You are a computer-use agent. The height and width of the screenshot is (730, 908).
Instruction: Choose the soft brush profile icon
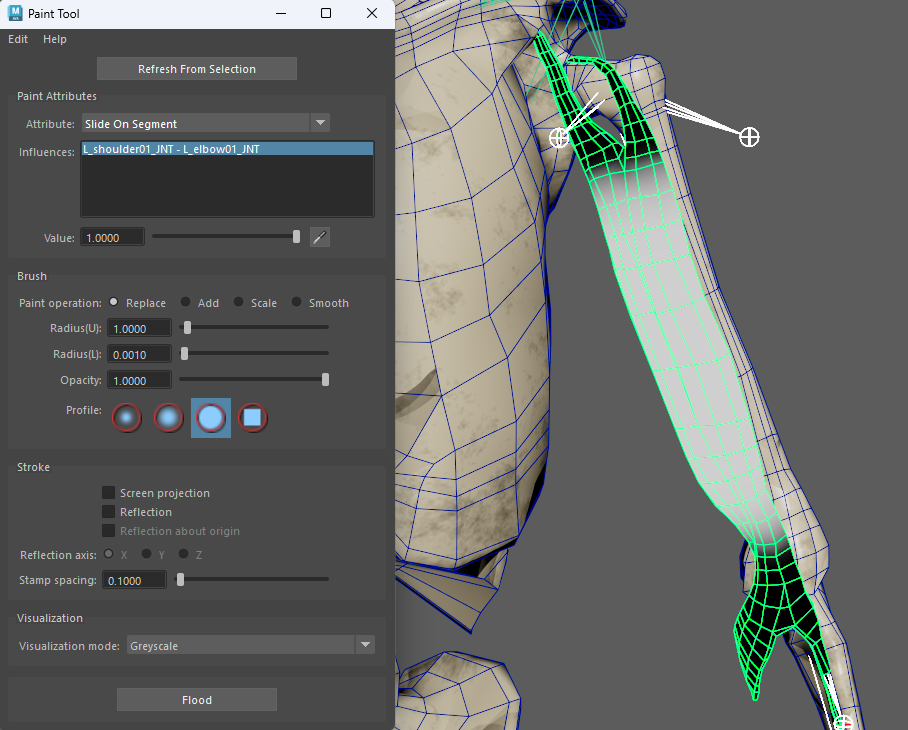(169, 418)
